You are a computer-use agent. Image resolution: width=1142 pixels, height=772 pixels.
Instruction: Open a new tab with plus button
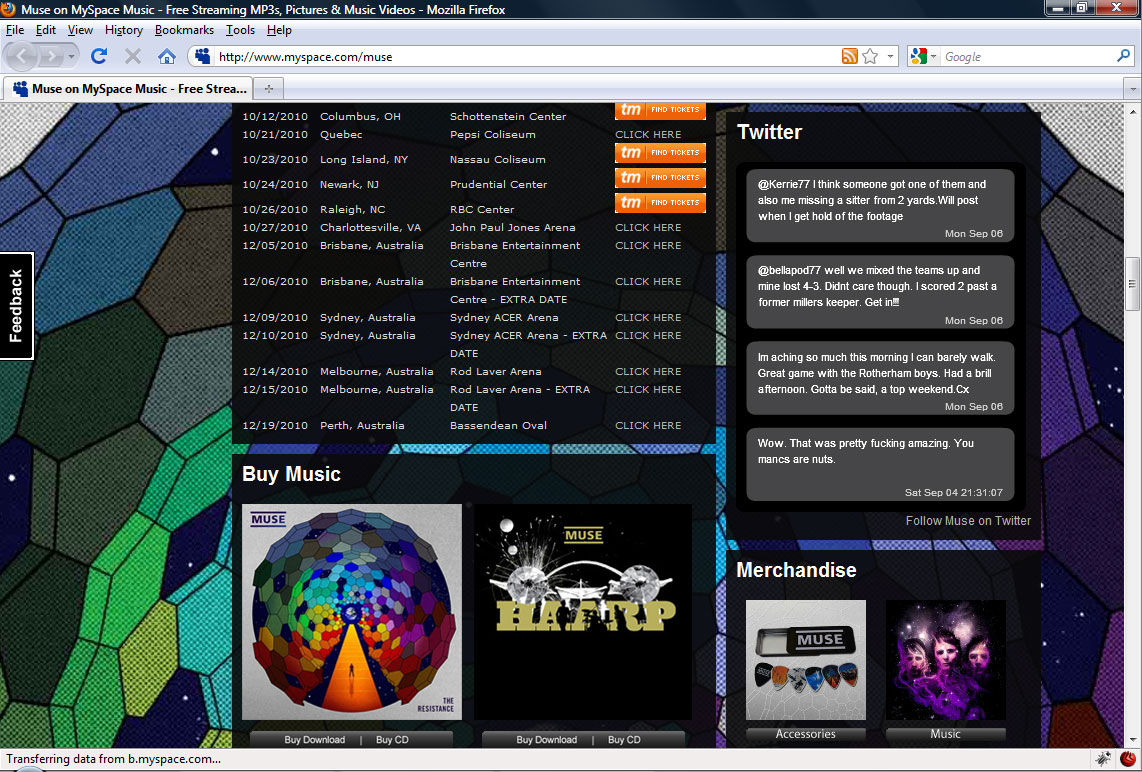point(269,89)
